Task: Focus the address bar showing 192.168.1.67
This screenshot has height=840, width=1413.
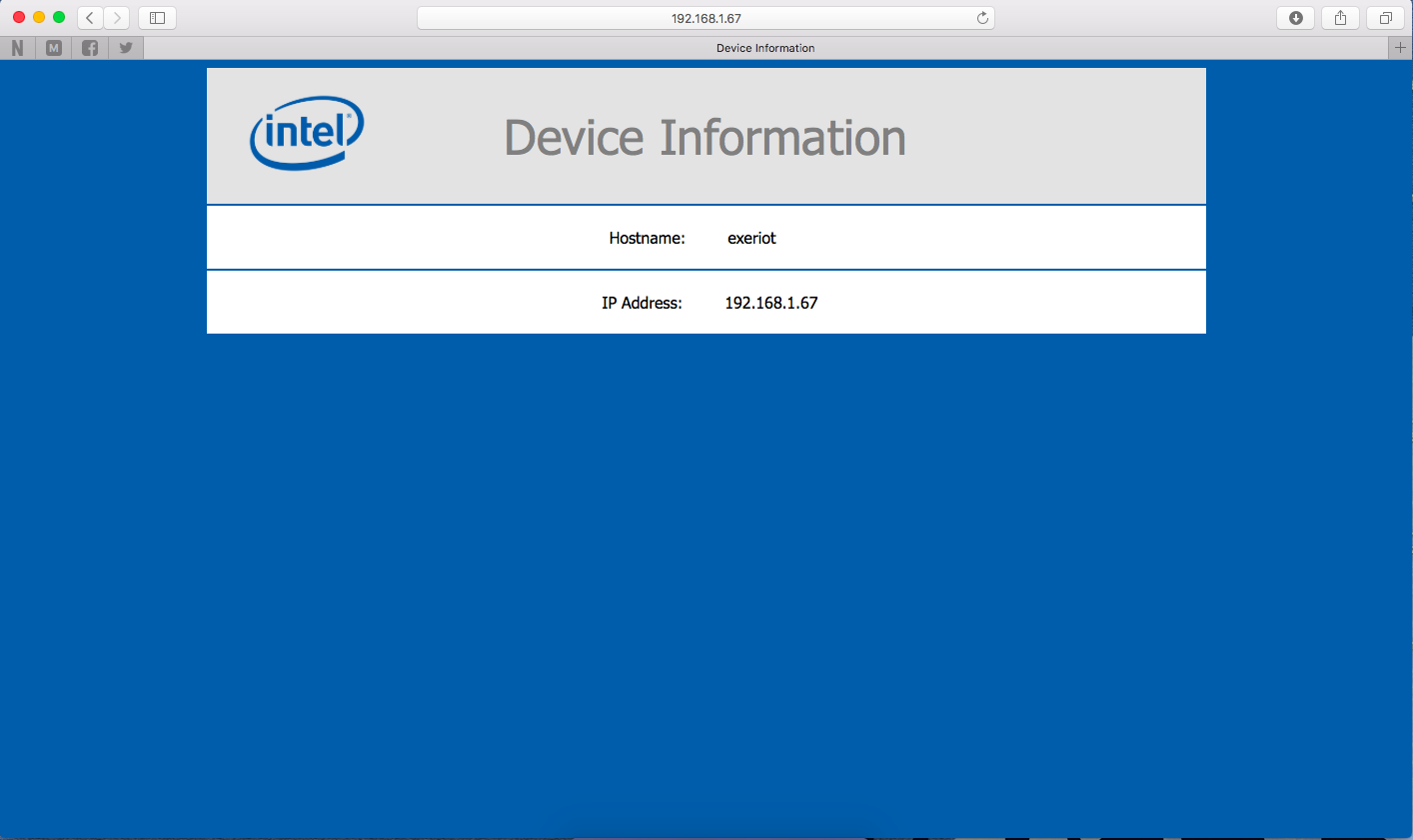Action: (x=706, y=18)
